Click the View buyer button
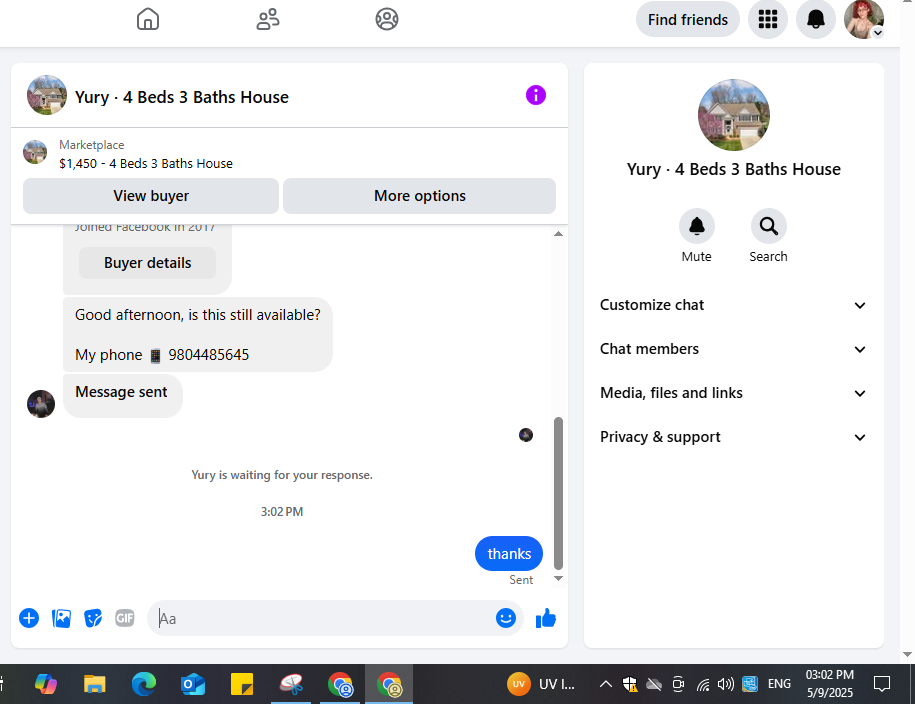Screen dimensions: 915x704 pyautogui.click(x=151, y=196)
